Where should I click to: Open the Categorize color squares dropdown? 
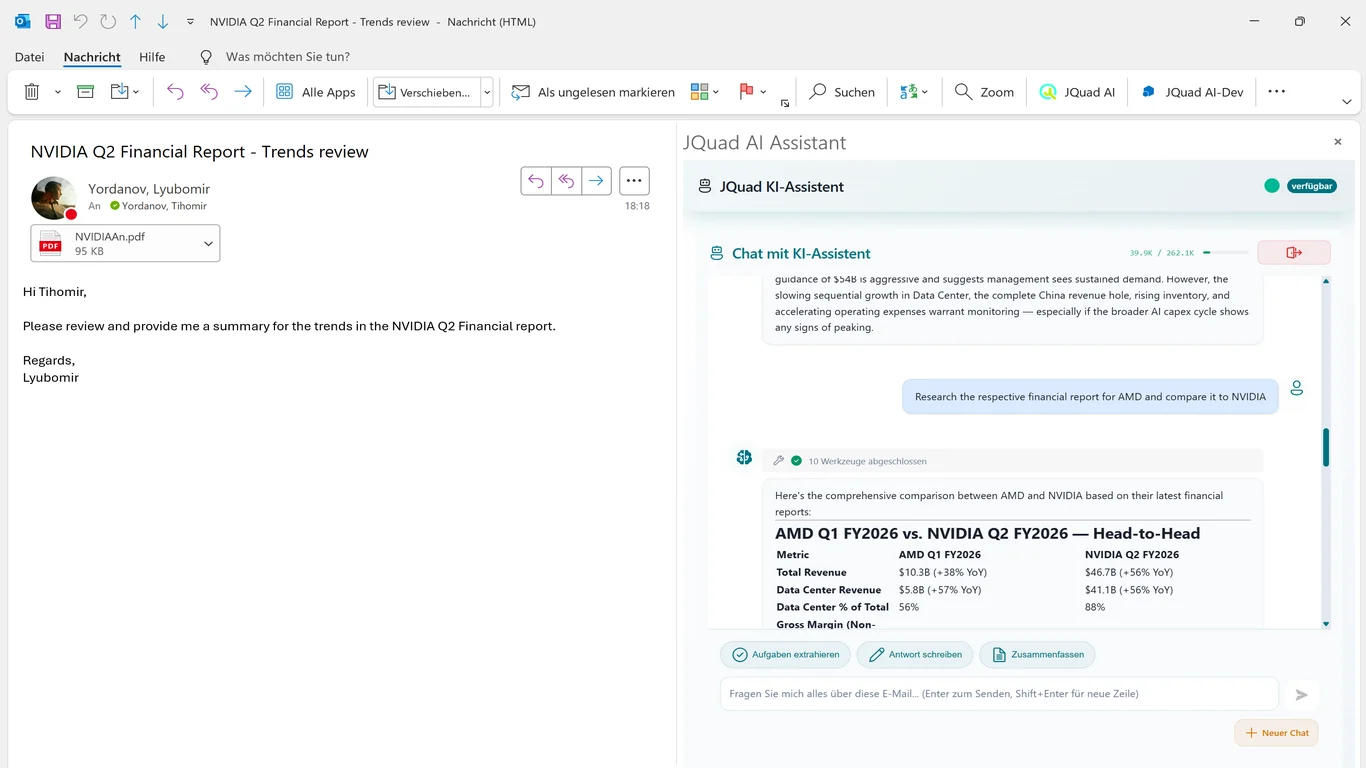705,92
